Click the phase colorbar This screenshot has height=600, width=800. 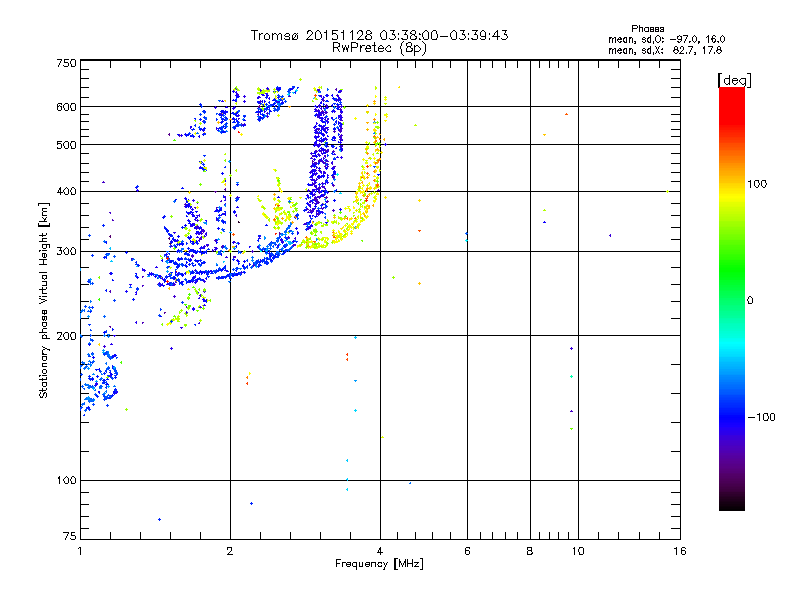point(732,298)
